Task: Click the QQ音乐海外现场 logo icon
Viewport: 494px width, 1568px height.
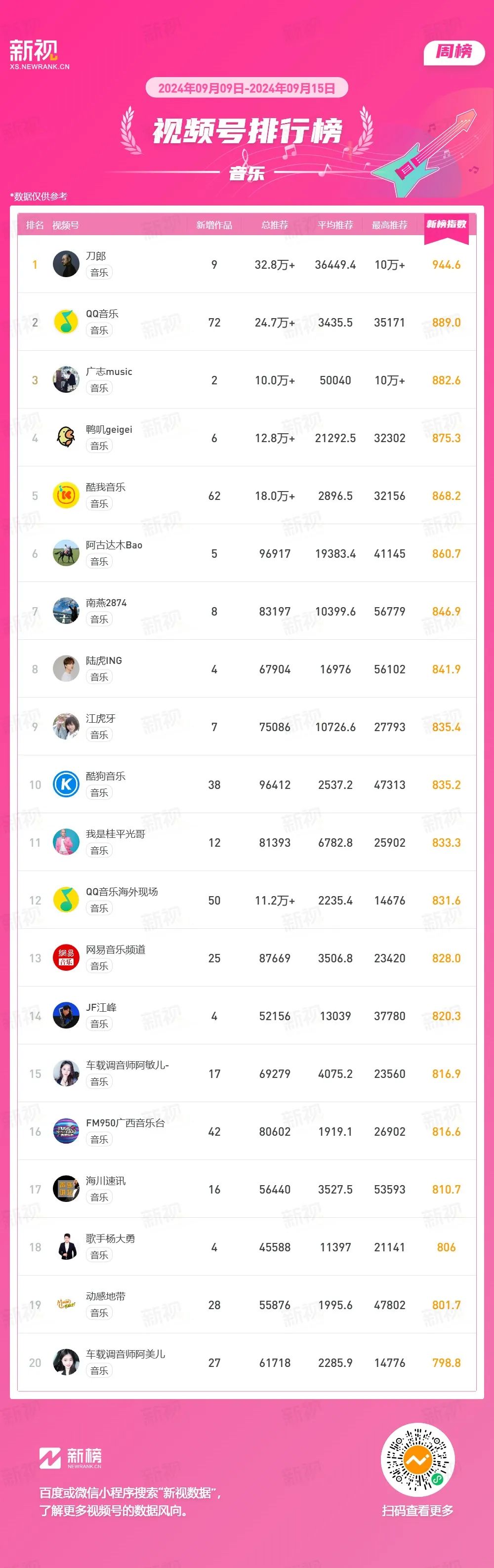Action: click(66, 900)
